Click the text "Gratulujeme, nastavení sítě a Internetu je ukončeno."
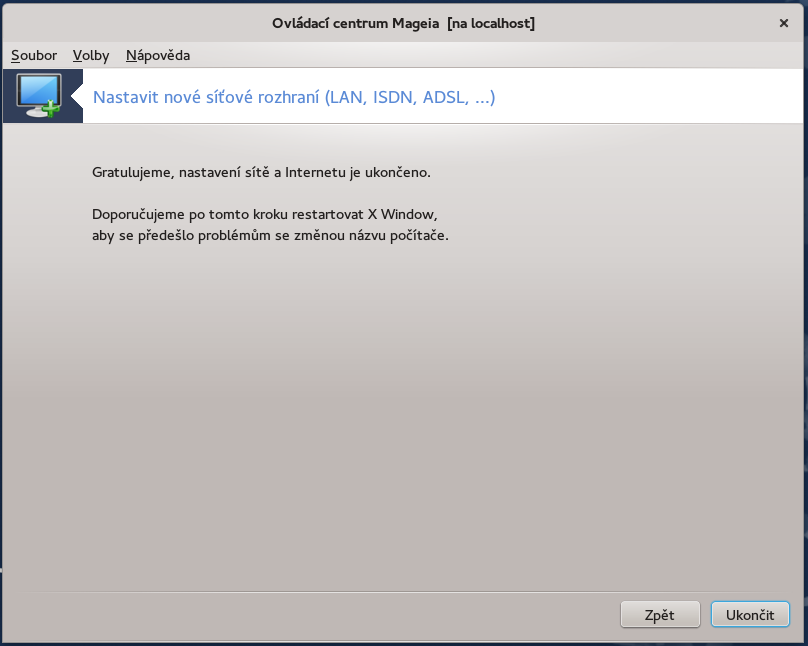The height and width of the screenshot is (646, 808). (x=261, y=172)
